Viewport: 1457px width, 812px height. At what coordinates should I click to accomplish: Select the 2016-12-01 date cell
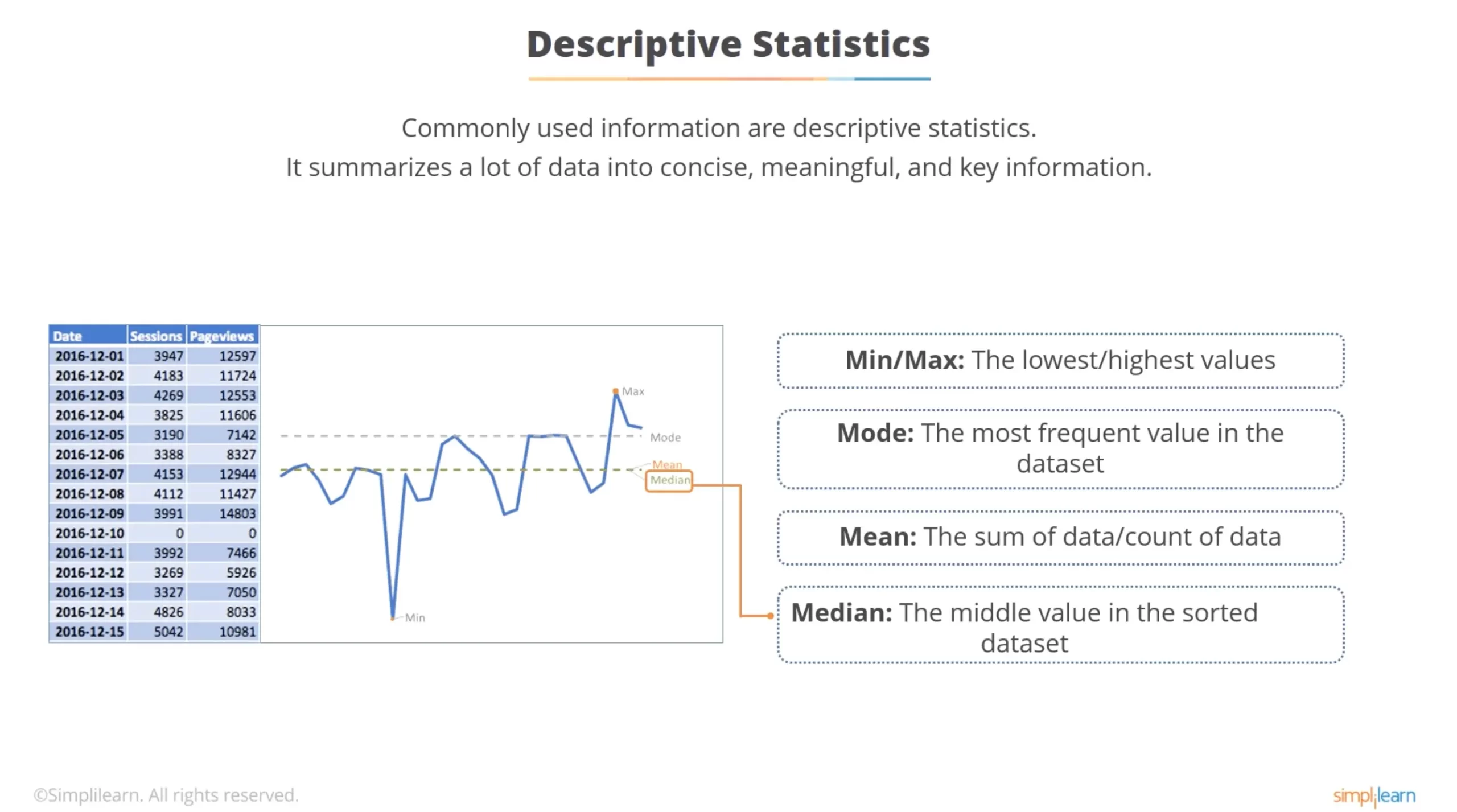[89, 356]
